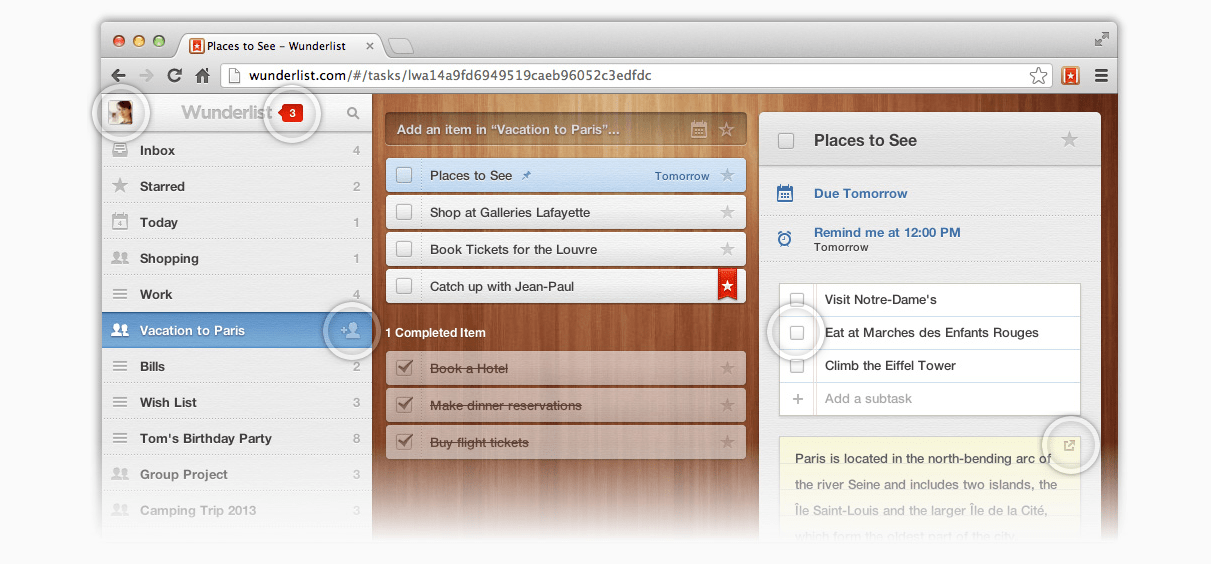1211x564 pixels.
Task: Tick the Visit Notre-Dame's subtask checkbox
Action: (x=797, y=299)
